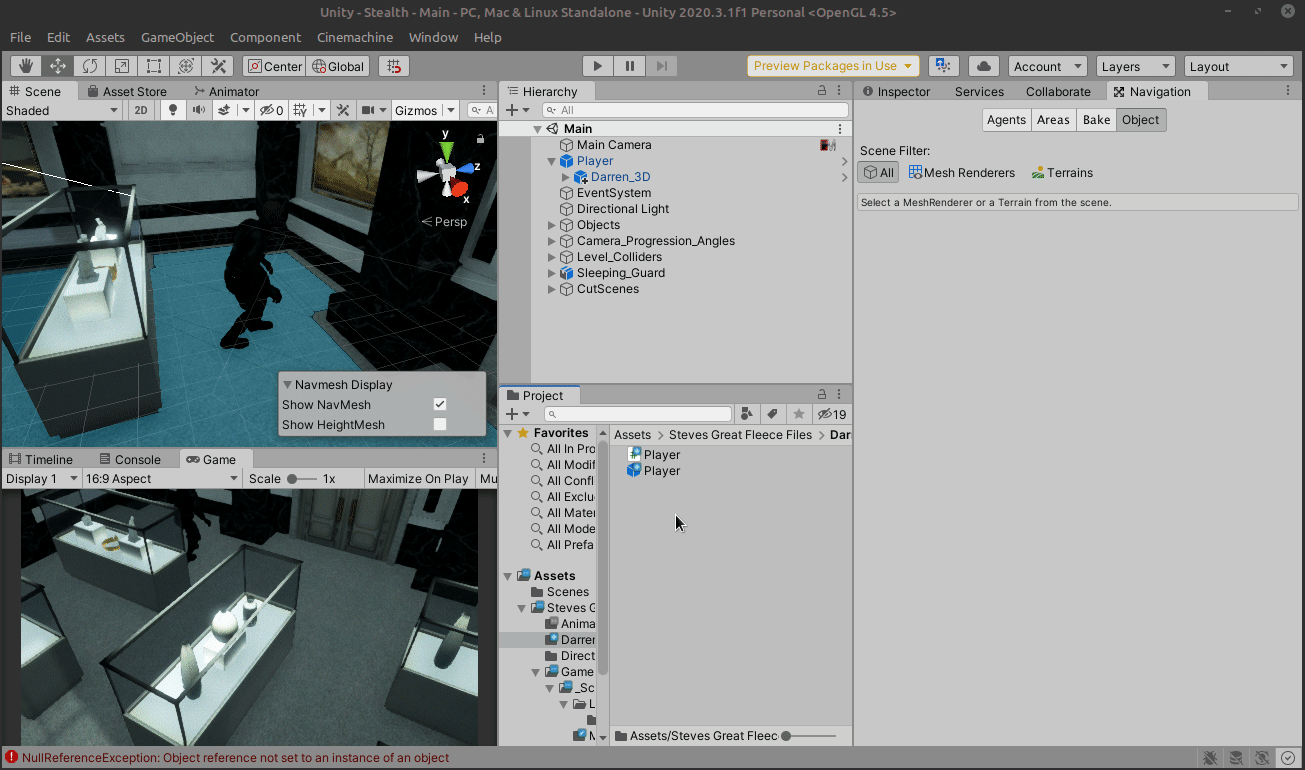Toggle the Center pivot button
This screenshot has height=770, width=1305.
[274, 66]
